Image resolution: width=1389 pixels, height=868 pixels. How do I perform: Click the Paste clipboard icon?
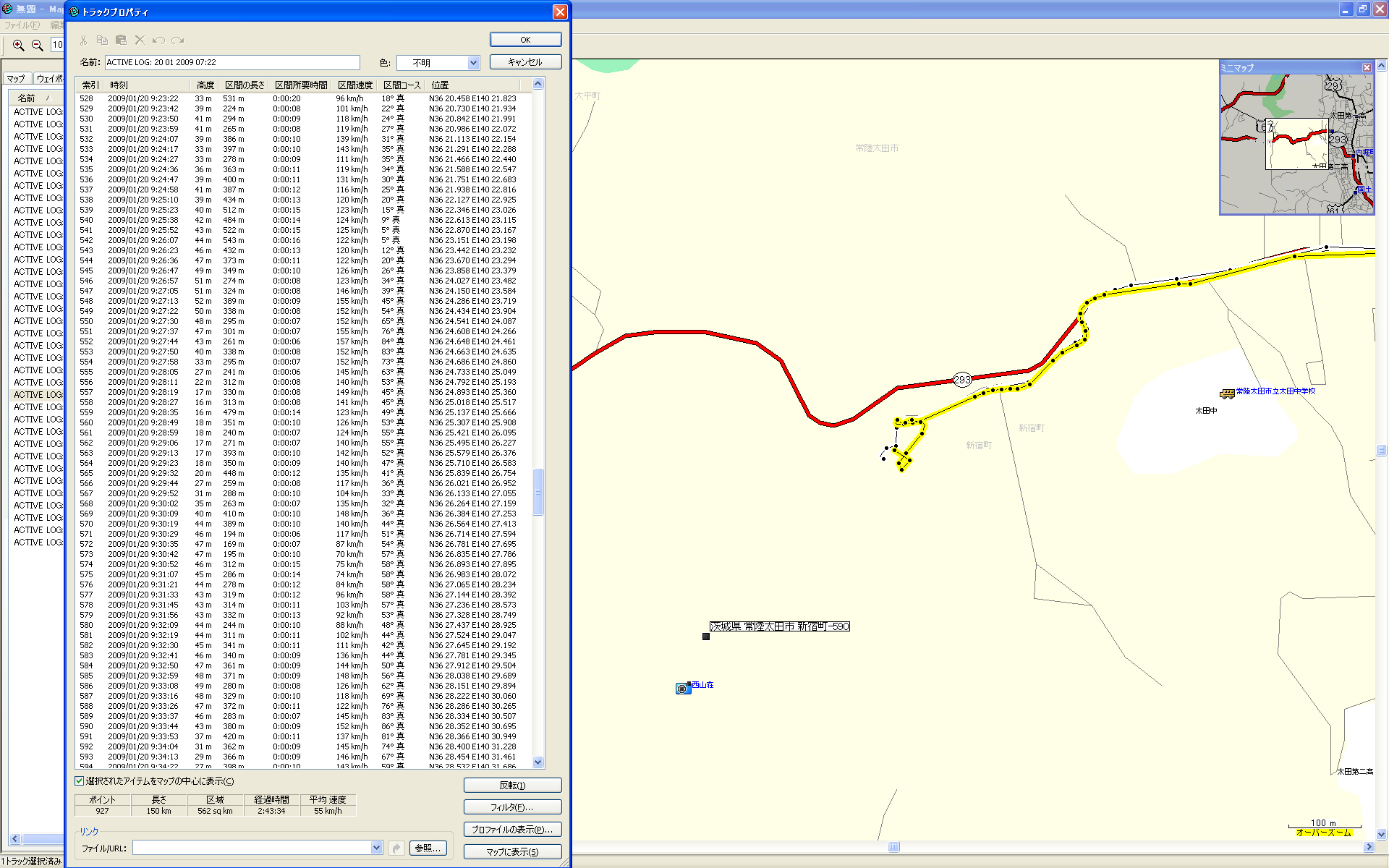pyautogui.click(x=121, y=41)
